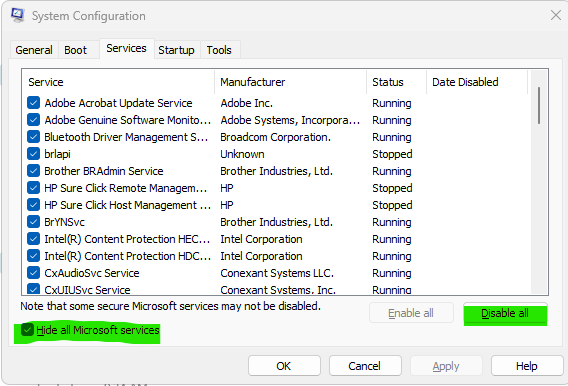Toggle HP Sure Click Remote Management checkbox
Viewport: 568px width, 386px height.
coord(33,188)
